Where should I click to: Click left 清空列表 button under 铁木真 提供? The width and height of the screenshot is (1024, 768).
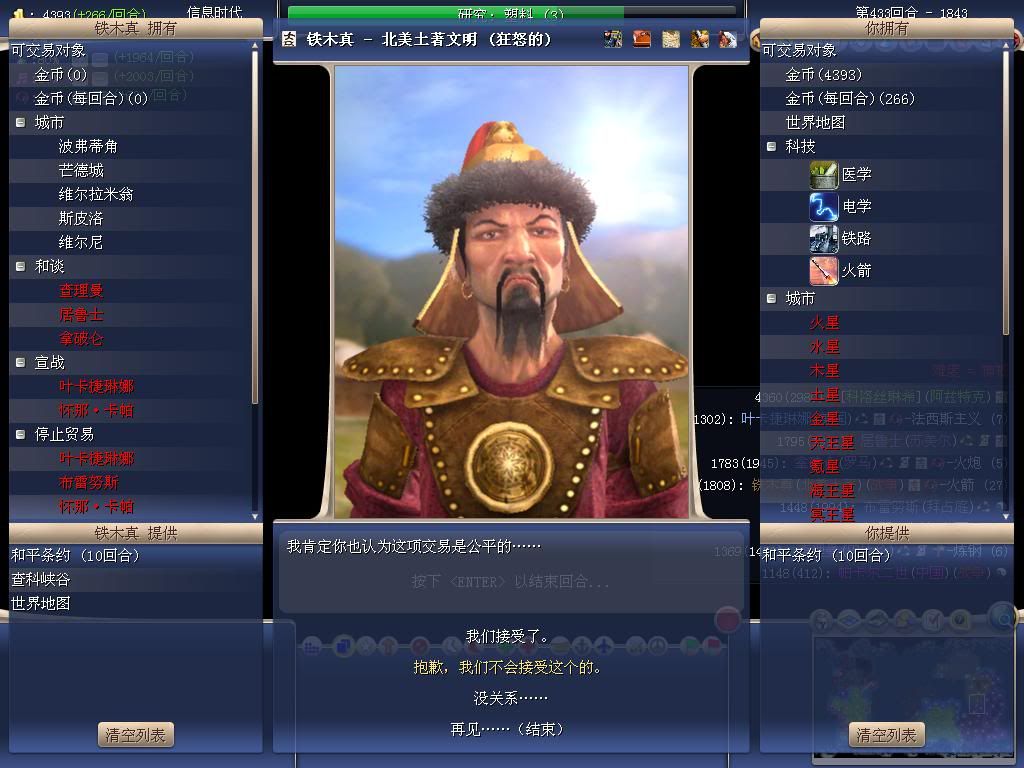(x=136, y=735)
